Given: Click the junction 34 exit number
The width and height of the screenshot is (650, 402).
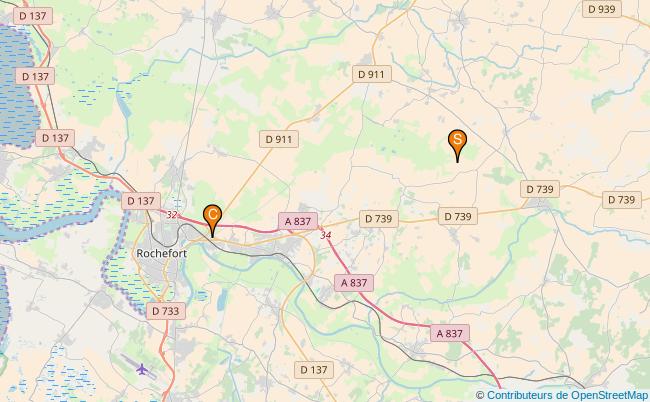Looking at the screenshot, I should click(325, 235).
